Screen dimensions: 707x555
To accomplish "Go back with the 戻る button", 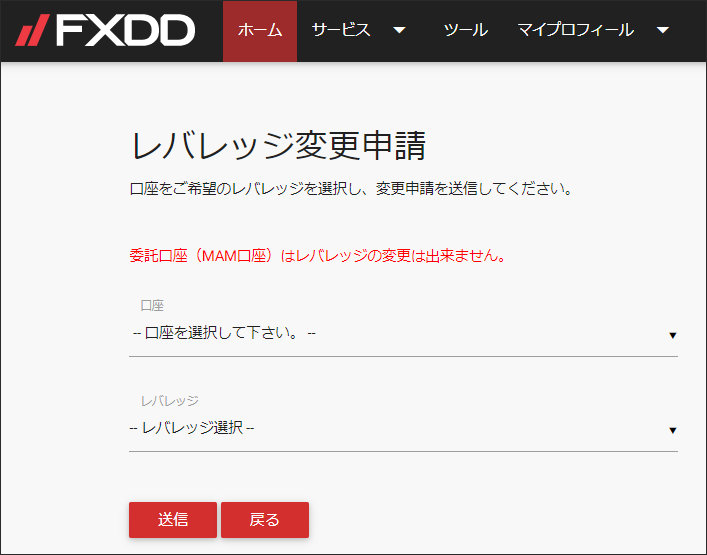I will pos(265,520).
